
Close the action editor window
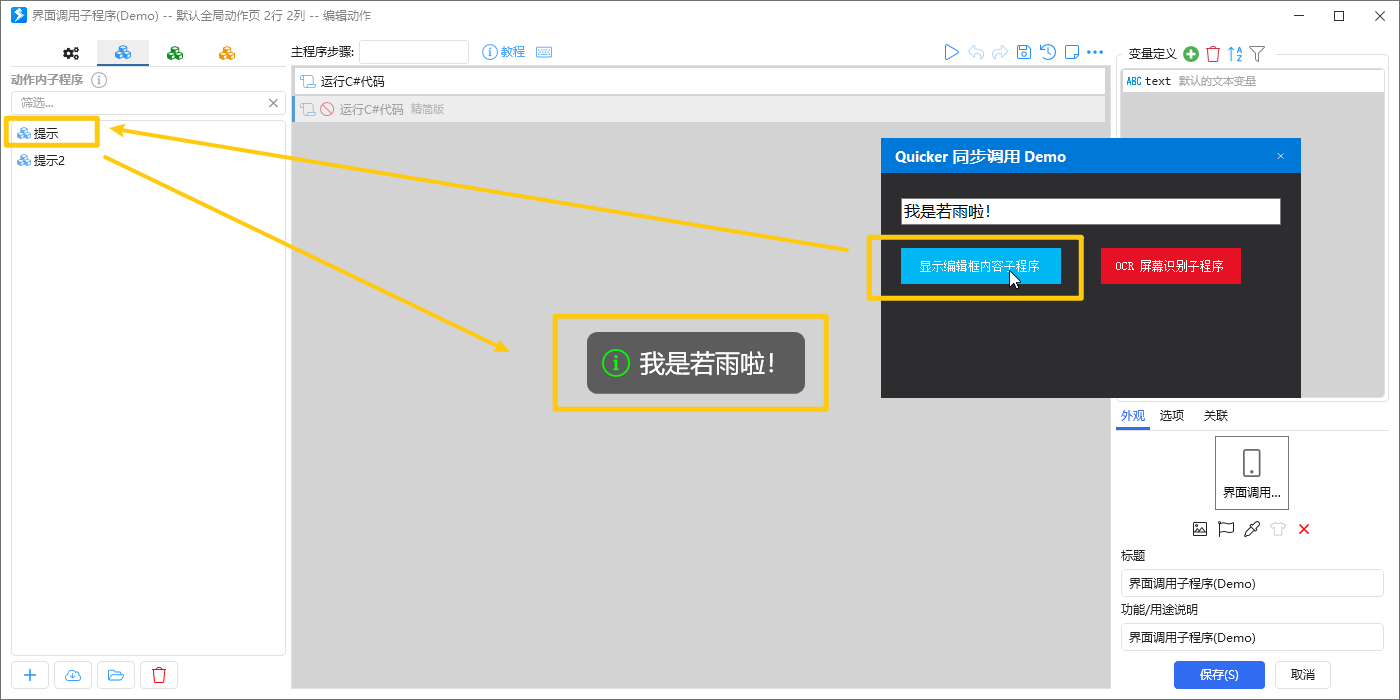1378,15
